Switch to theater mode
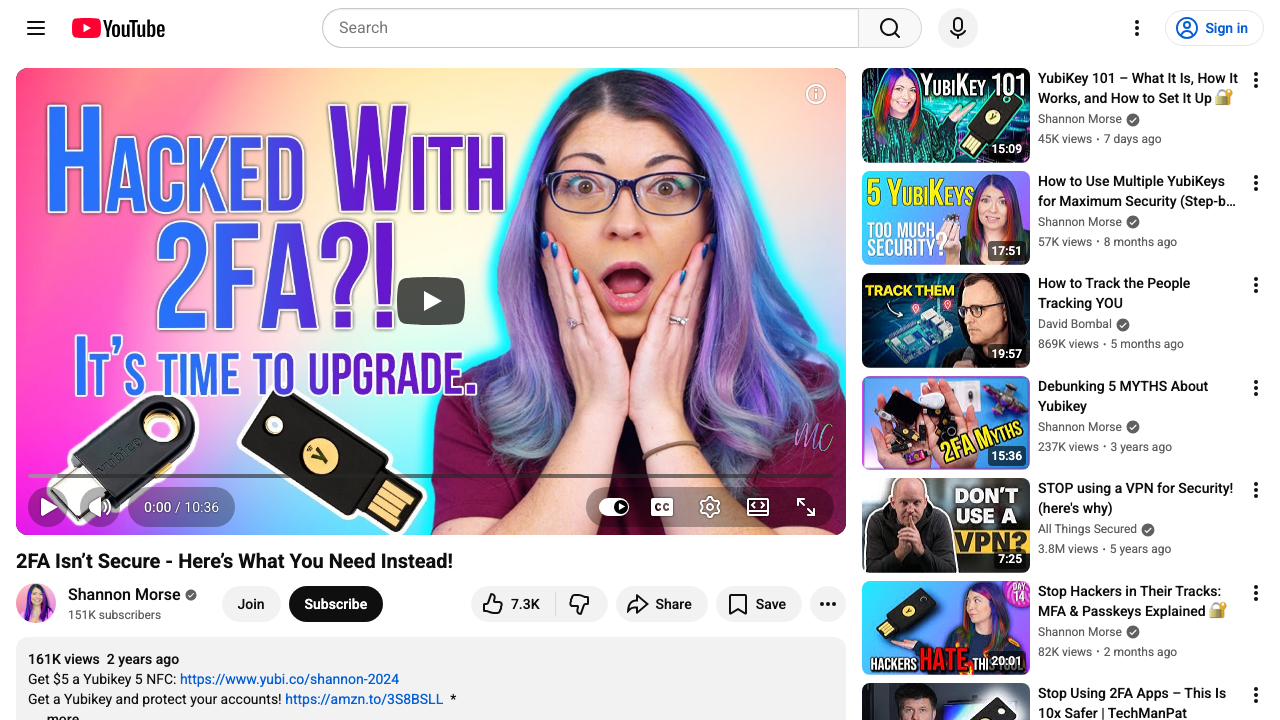The width and height of the screenshot is (1280, 720). coord(758,507)
